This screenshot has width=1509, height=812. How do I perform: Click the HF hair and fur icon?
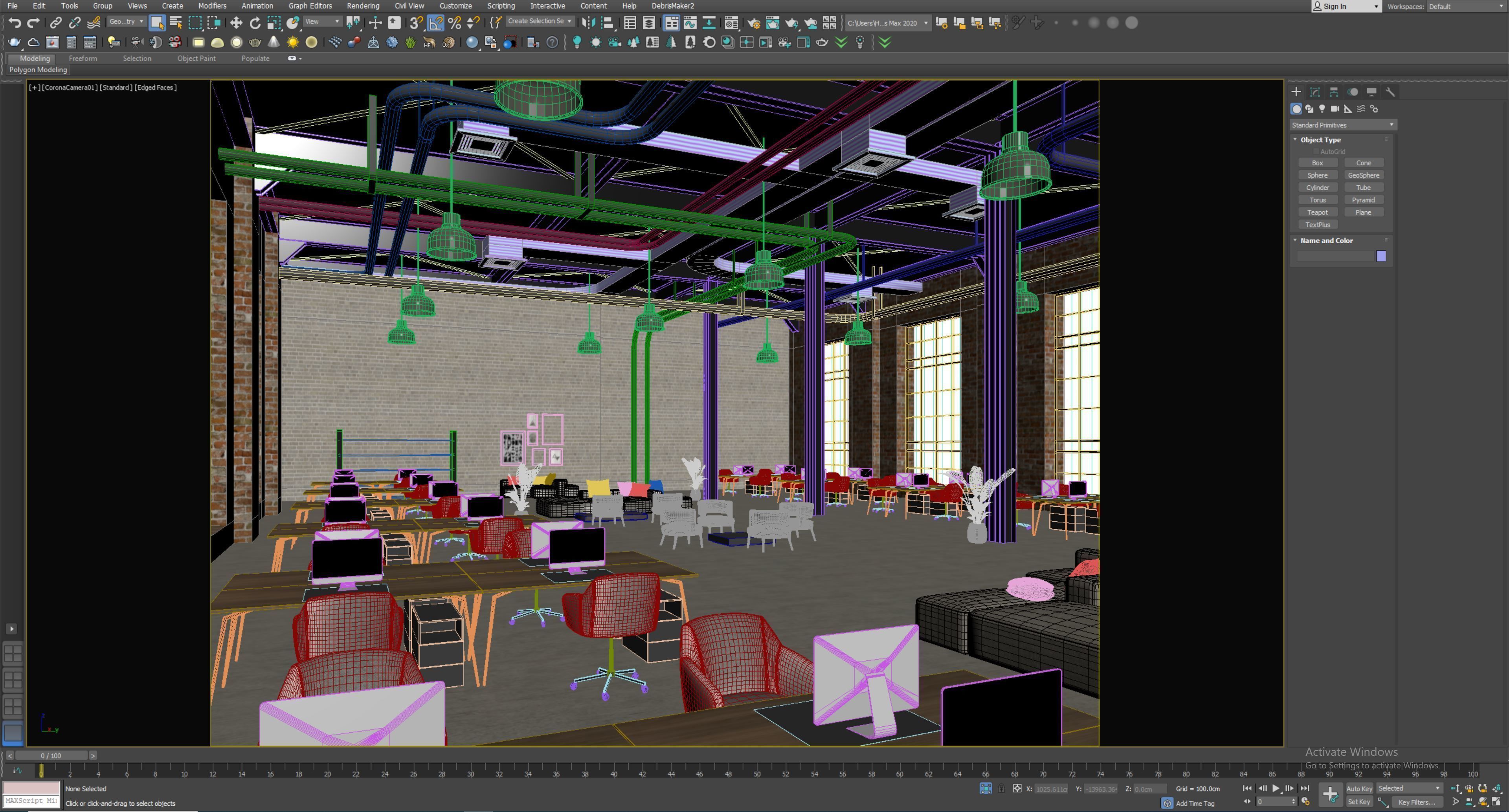[x=430, y=42]
